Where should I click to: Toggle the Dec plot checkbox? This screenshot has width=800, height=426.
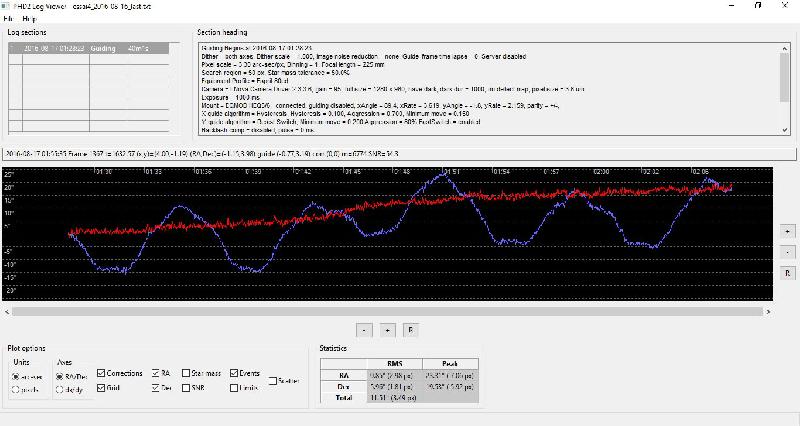[156, 388]
